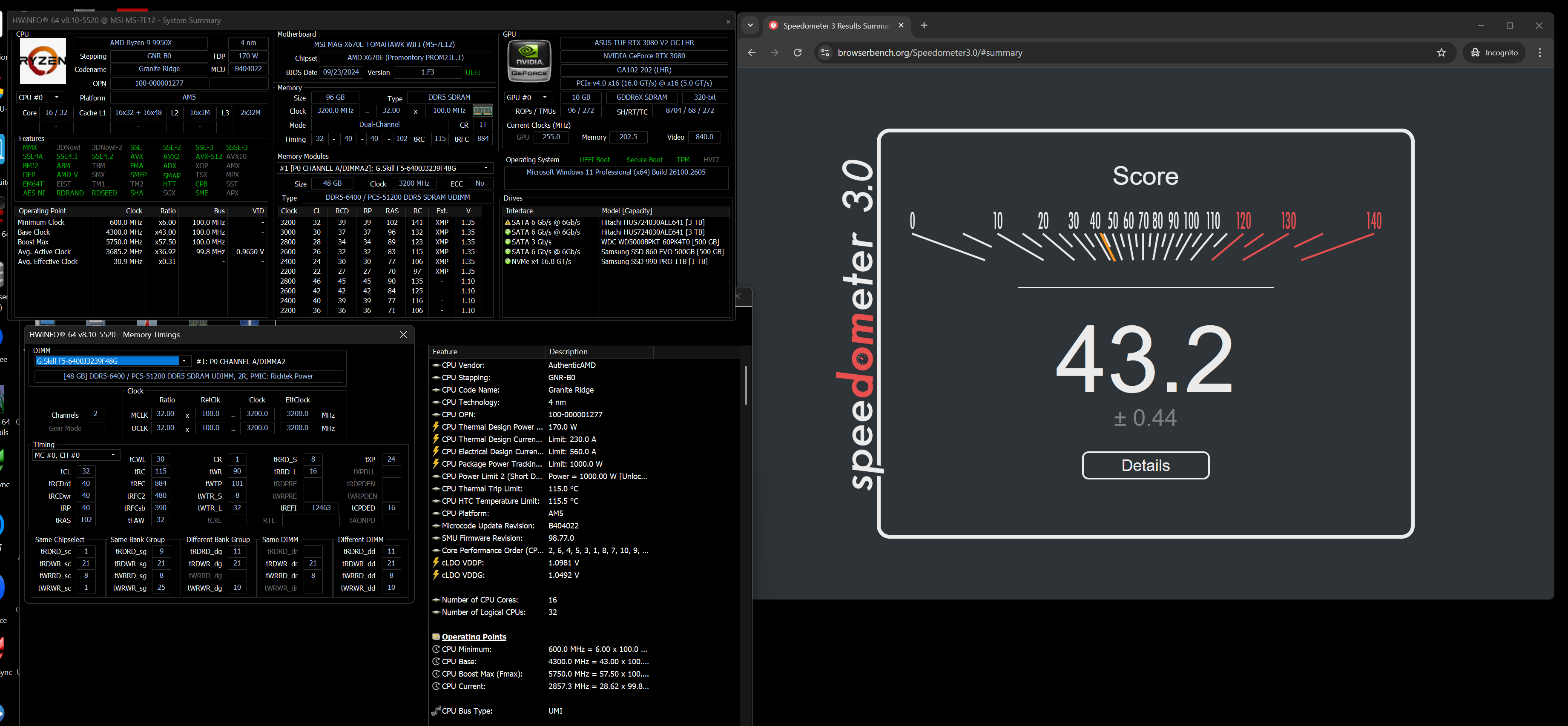Select Boost Max operating point row

[141, 242]
